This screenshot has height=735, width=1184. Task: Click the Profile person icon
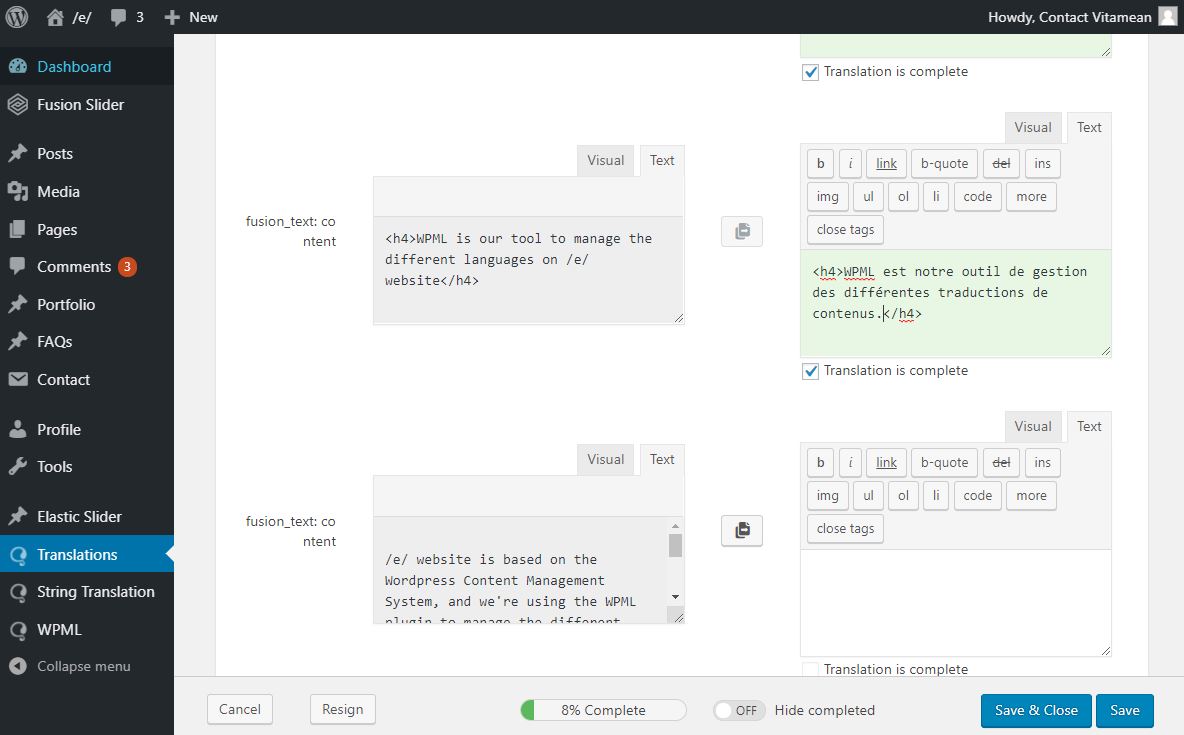[17, 429]
